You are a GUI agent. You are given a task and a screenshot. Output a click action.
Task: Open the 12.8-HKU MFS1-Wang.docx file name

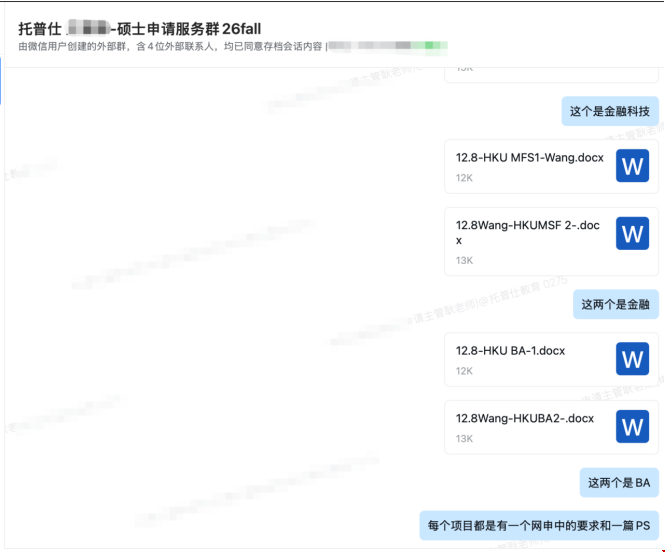click(529, 157)
